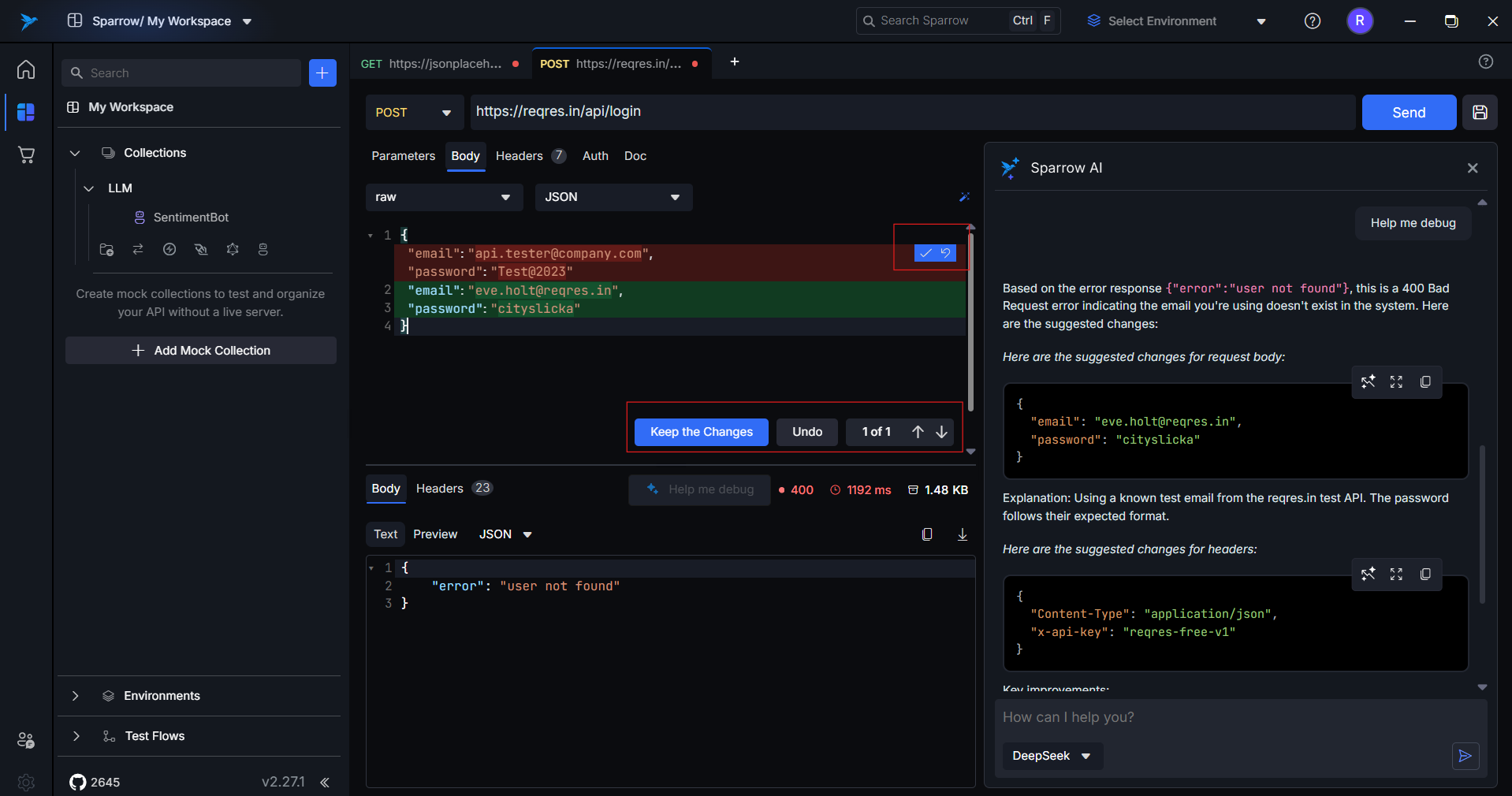Click the AI bot icon under LLM
Image resolution: width=1512 pixels, height=796 pixels.
(263, 249)
